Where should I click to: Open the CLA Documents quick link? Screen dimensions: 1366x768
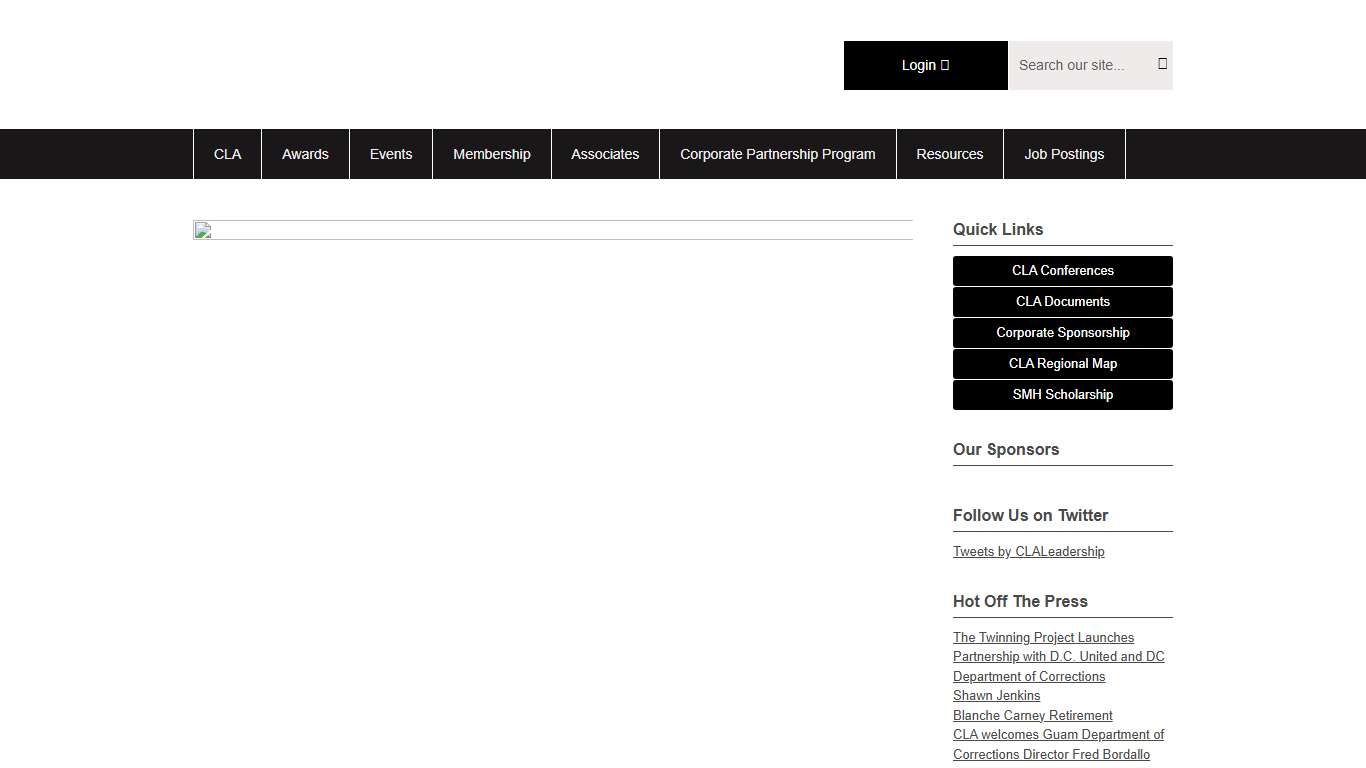tap(1062, 302)
